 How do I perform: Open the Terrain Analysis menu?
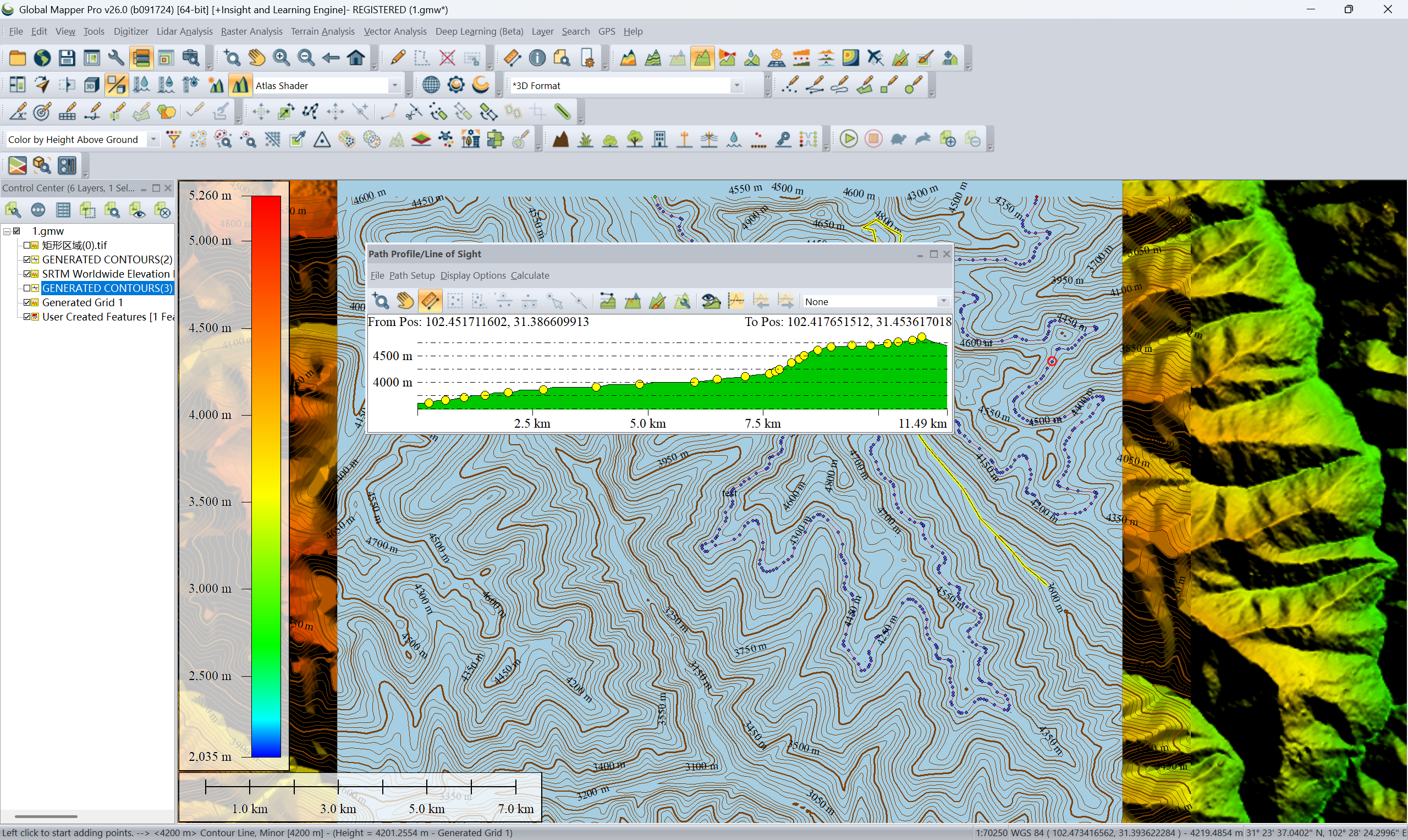[322, 31]
